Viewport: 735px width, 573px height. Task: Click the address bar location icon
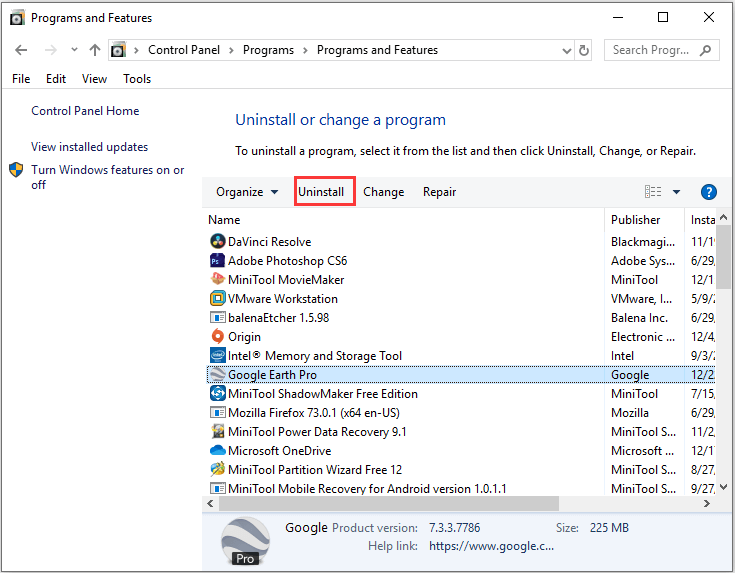[x=118, y=50]
